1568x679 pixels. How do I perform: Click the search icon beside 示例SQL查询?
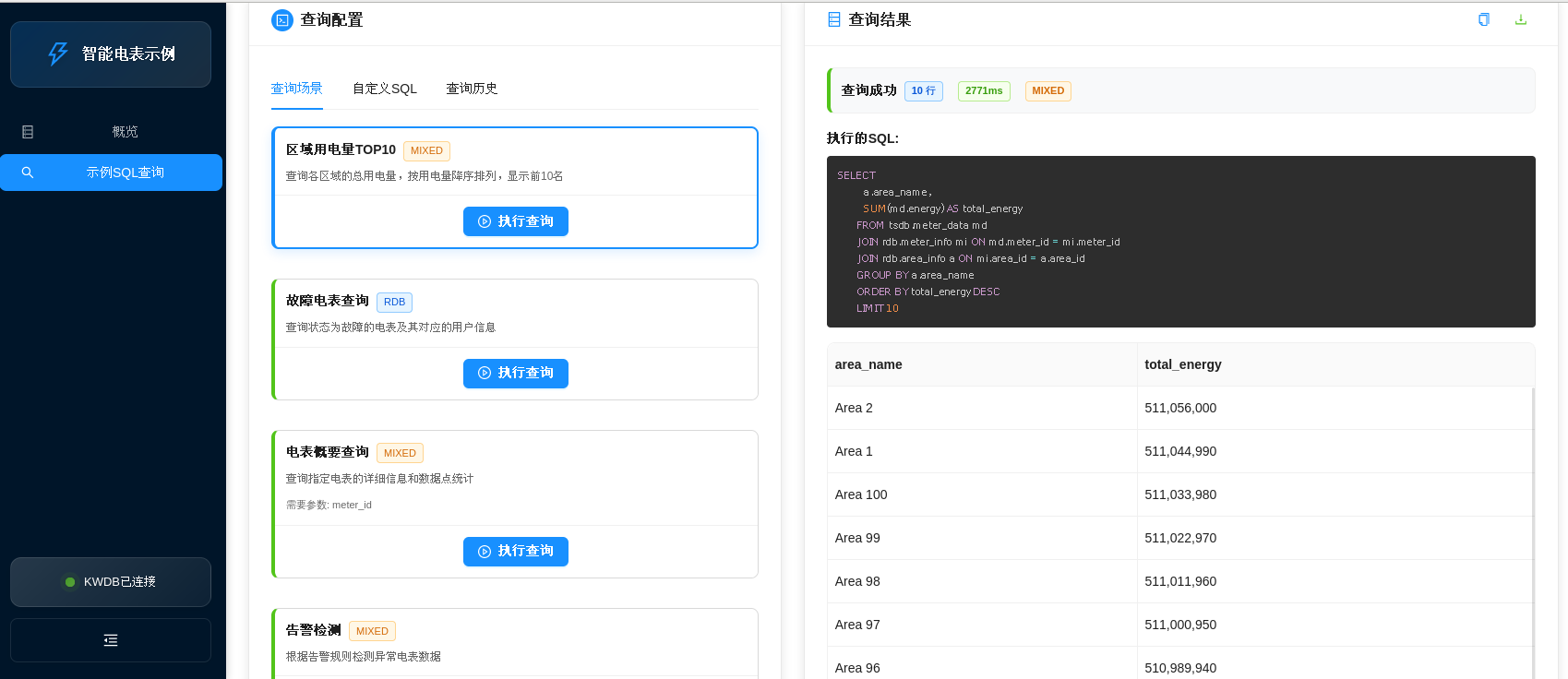coord(28,173)
